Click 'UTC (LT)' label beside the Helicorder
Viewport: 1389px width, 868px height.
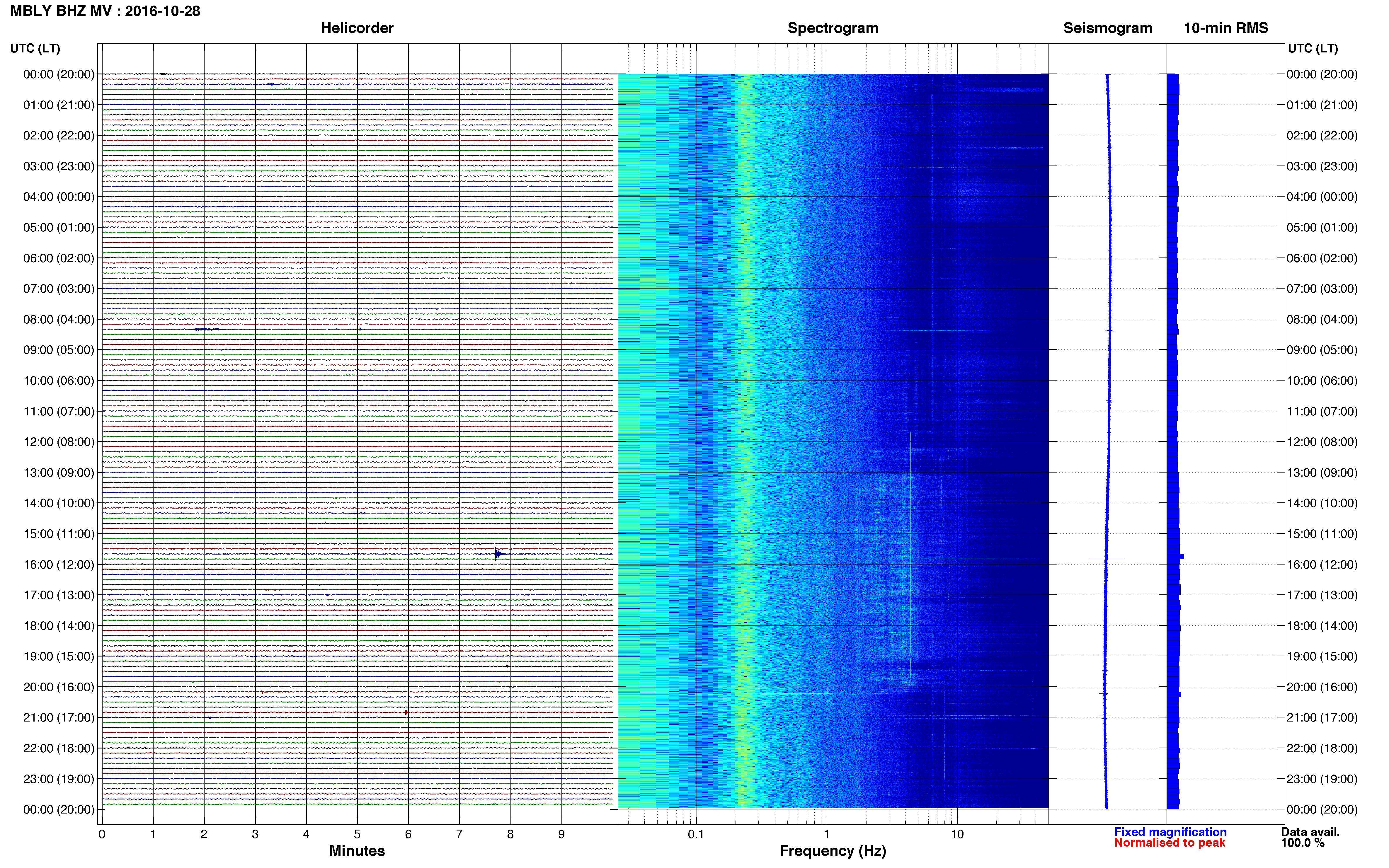coord(35,48)
